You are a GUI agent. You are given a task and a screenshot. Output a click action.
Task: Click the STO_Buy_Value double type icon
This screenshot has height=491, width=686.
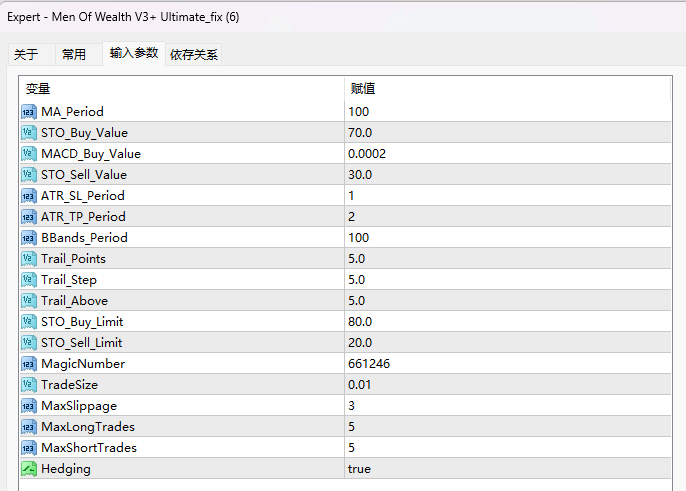[28, 133]
